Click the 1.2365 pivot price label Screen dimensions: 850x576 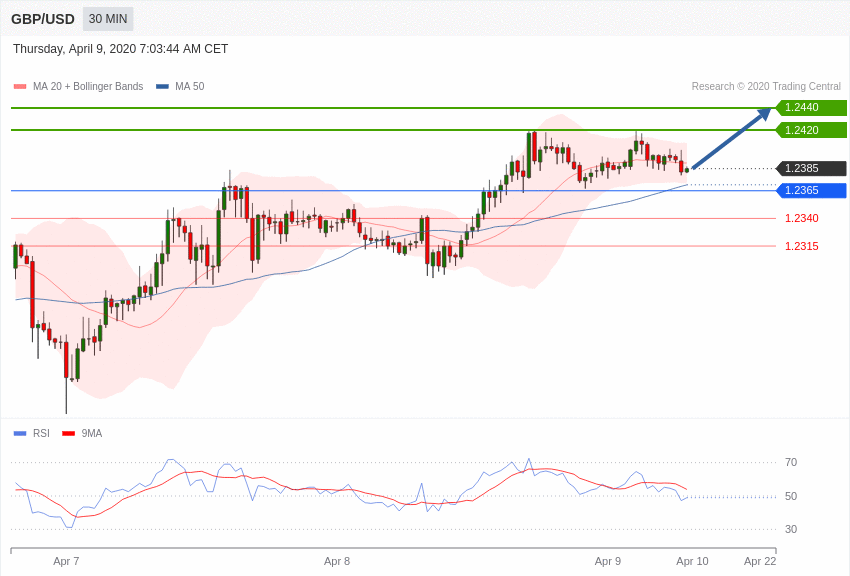coord(811,190)
